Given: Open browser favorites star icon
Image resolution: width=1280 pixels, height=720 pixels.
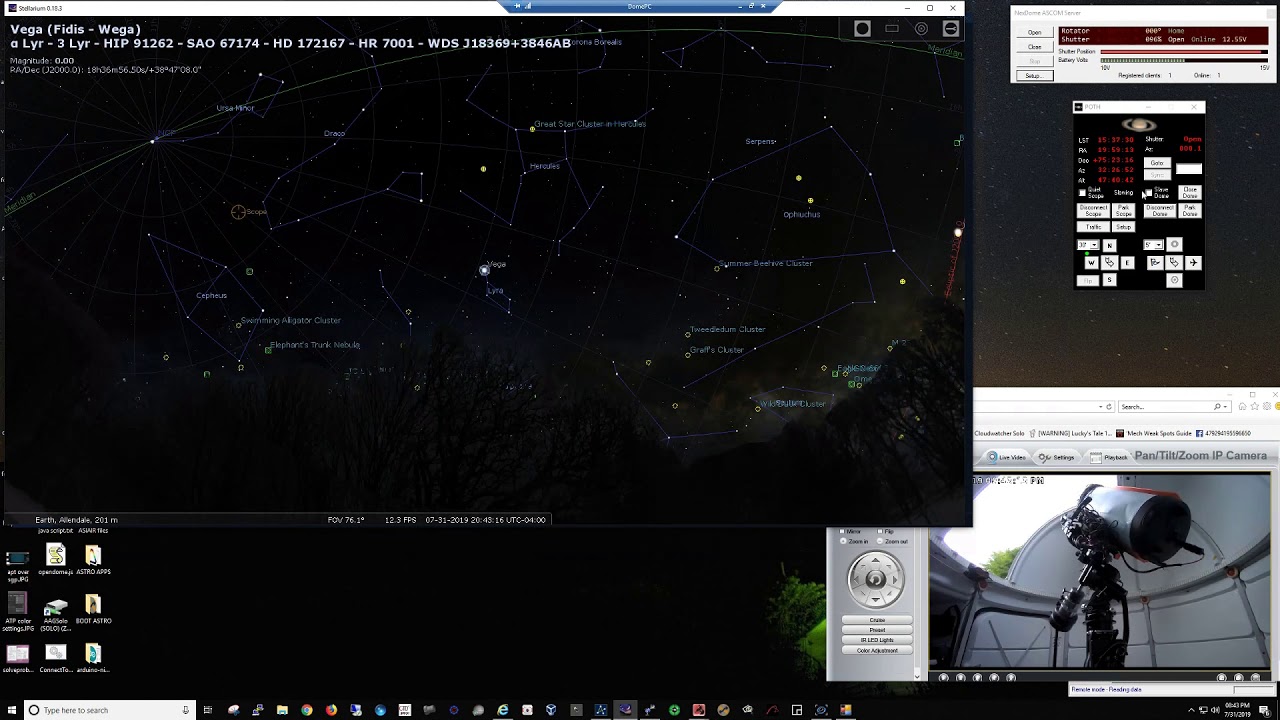Looking at the screenshot, I should click(1255, 406).
